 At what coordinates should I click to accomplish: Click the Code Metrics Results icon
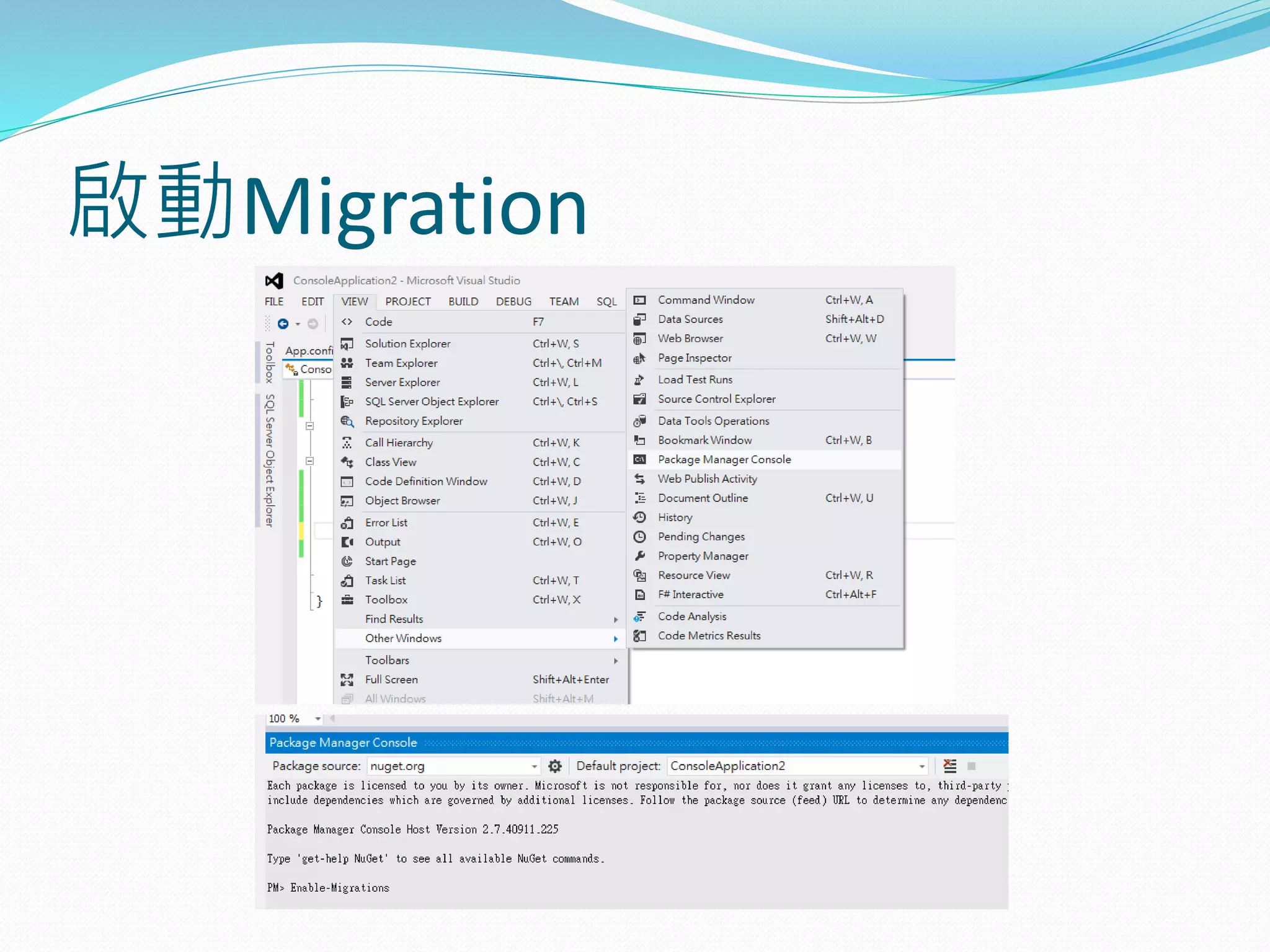pos(640,636)
